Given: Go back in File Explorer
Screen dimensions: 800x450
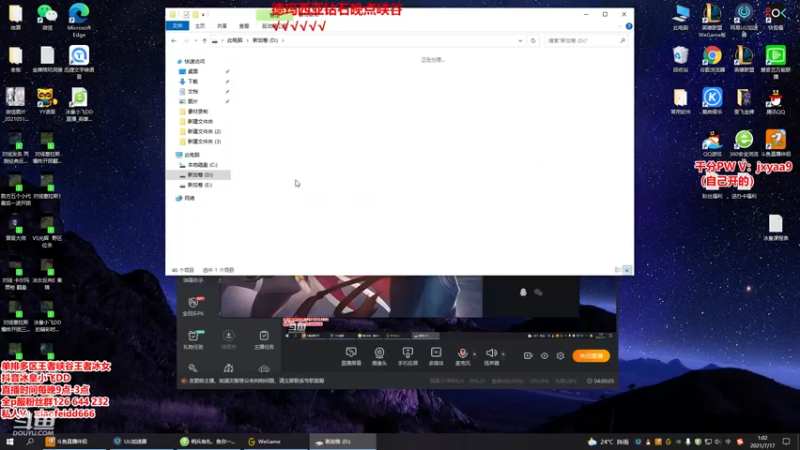Looking at the screenshot, I should coord(174,40).
